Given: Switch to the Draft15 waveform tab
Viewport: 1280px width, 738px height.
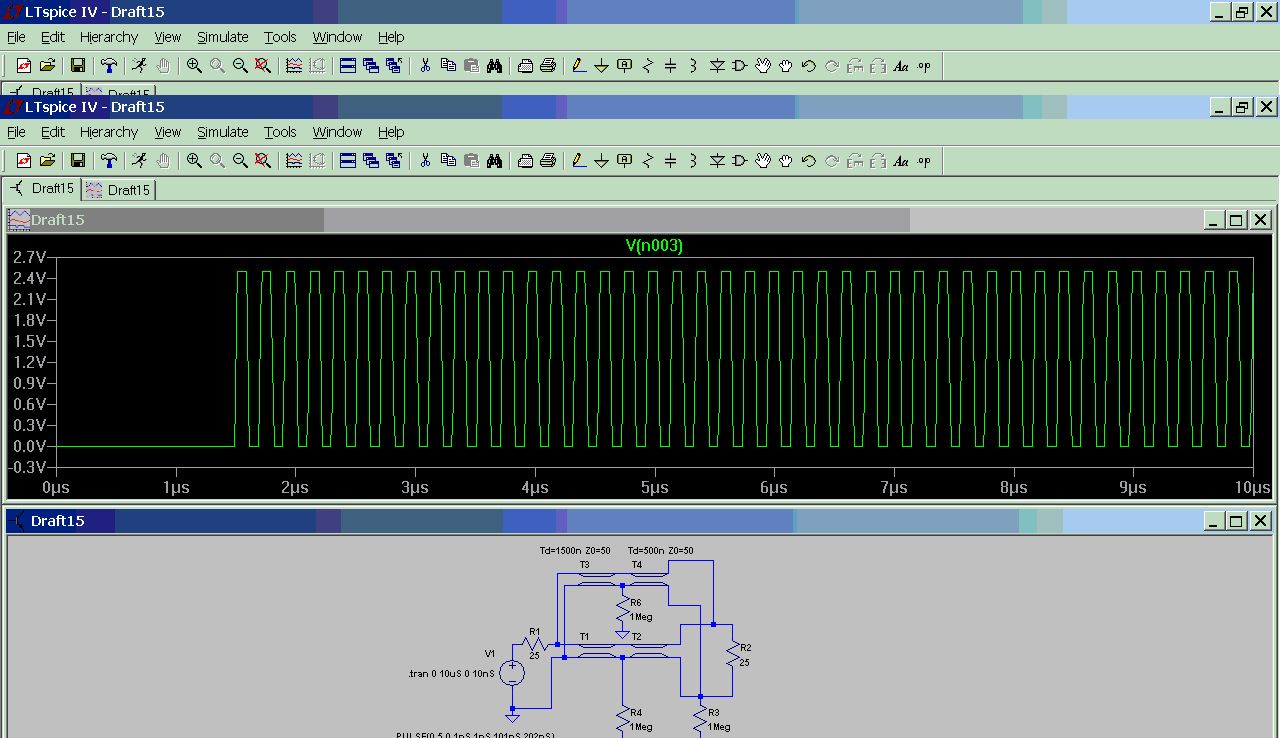Looking at the screenshot, I should (119, 190).
